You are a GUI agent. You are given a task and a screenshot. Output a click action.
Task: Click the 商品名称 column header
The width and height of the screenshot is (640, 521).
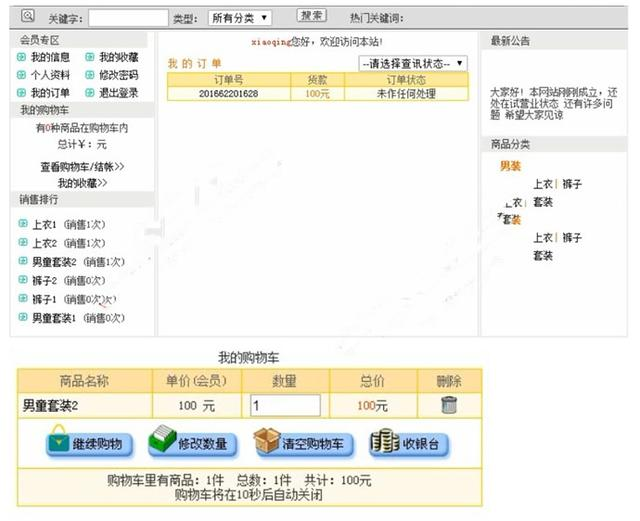pyautogui.click(x=84, y=381)
